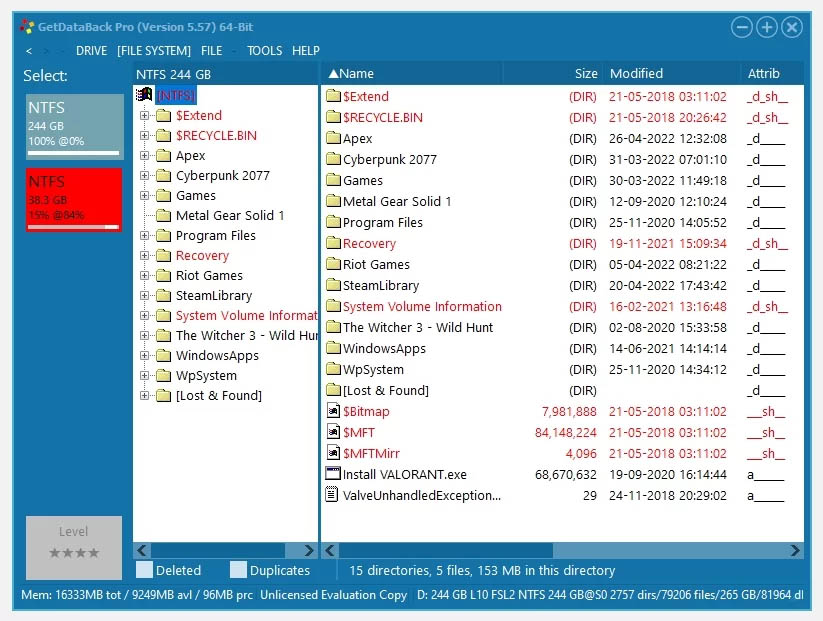
Task: Expand the SteamLibrary tree node
Action: point(144,296)
